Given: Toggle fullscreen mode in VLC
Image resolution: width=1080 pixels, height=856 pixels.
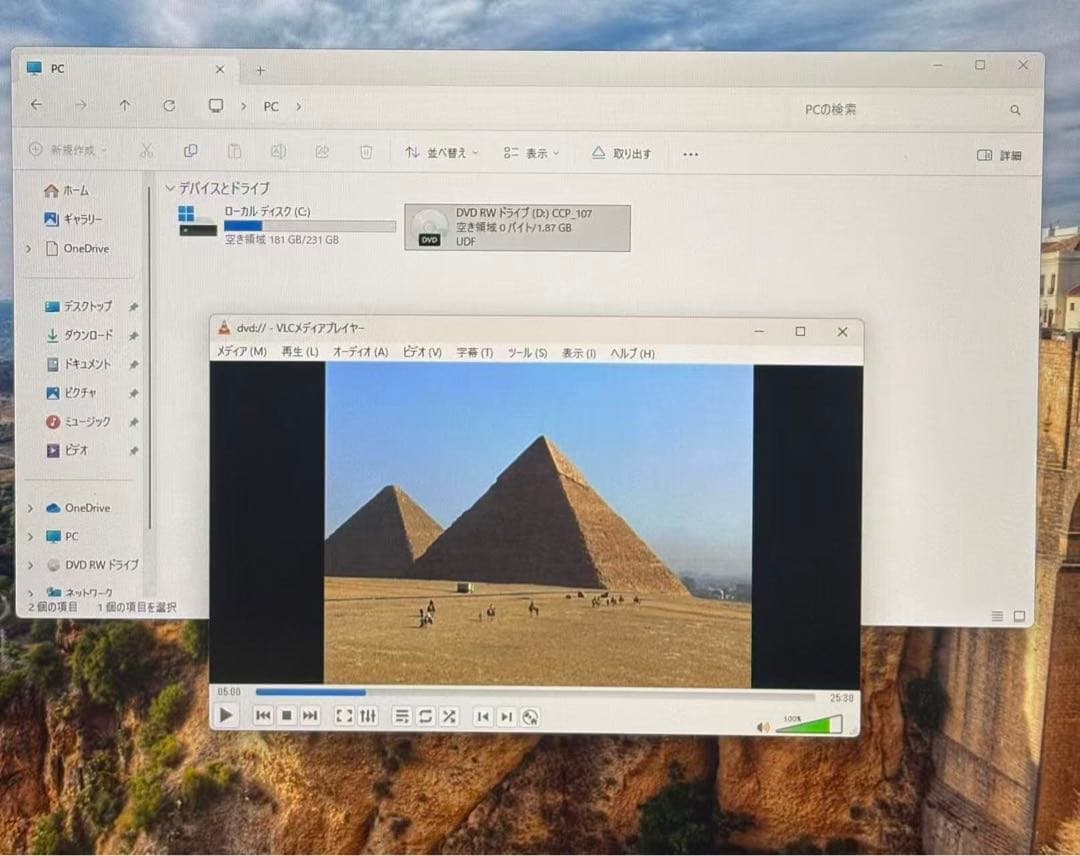Looking at the screenshot, I should [x=344, y=716].
